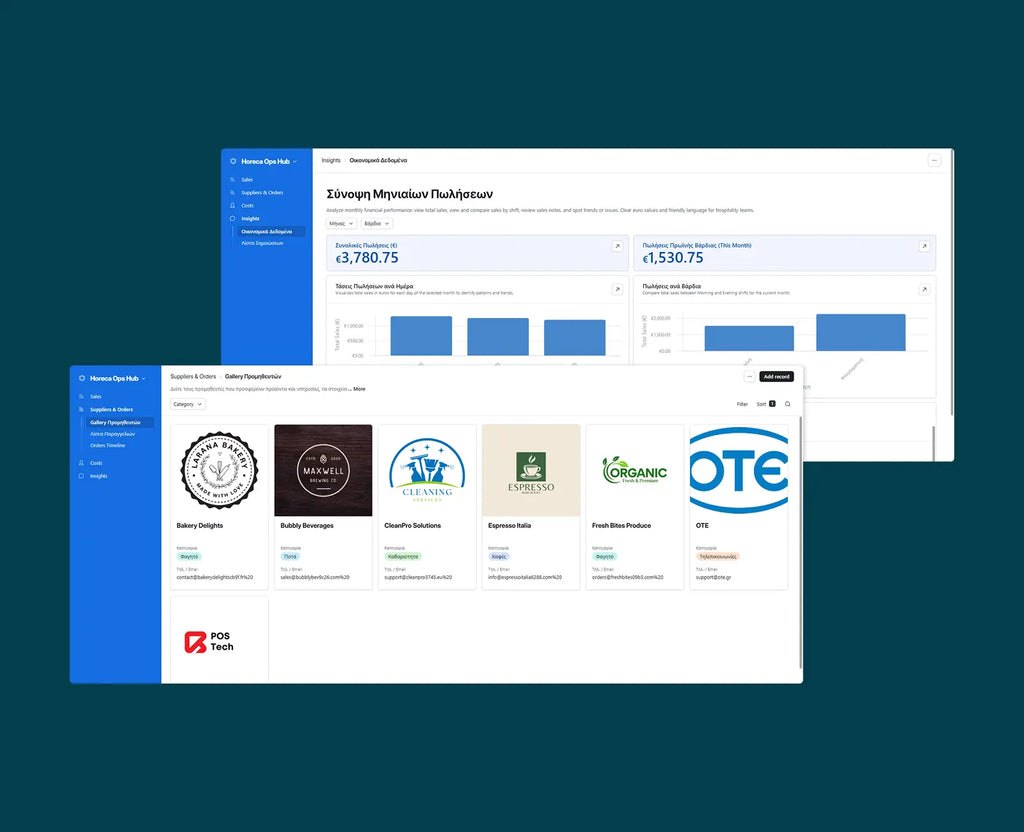Screen dimensions: 1024x832
Task: Expand the Τάσεις Πωλήσεων ανά Ημέρα chart
Action: click(x=617, y=289)
